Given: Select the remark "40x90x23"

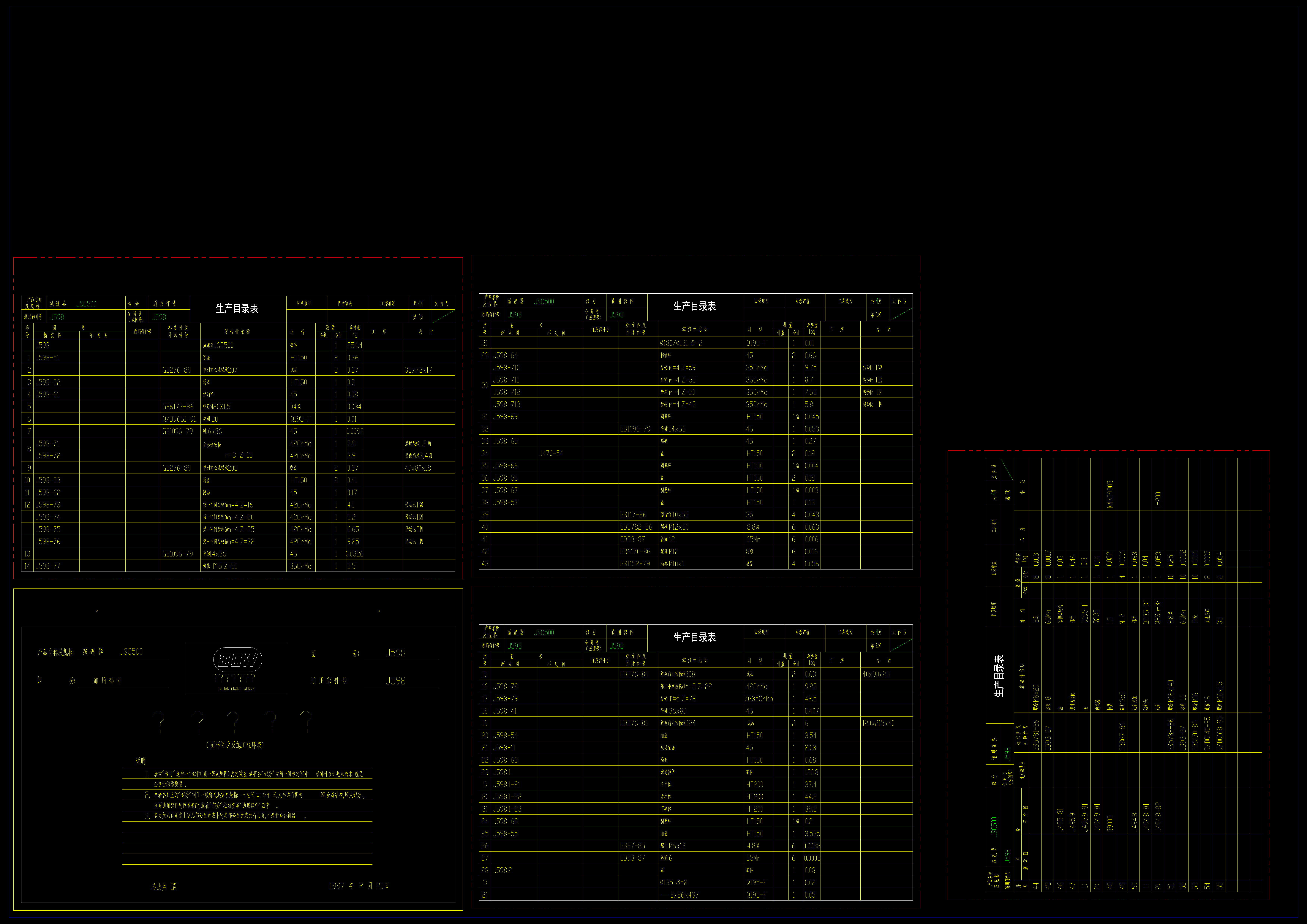Looking at the screenshot, I should pos(876,674).
